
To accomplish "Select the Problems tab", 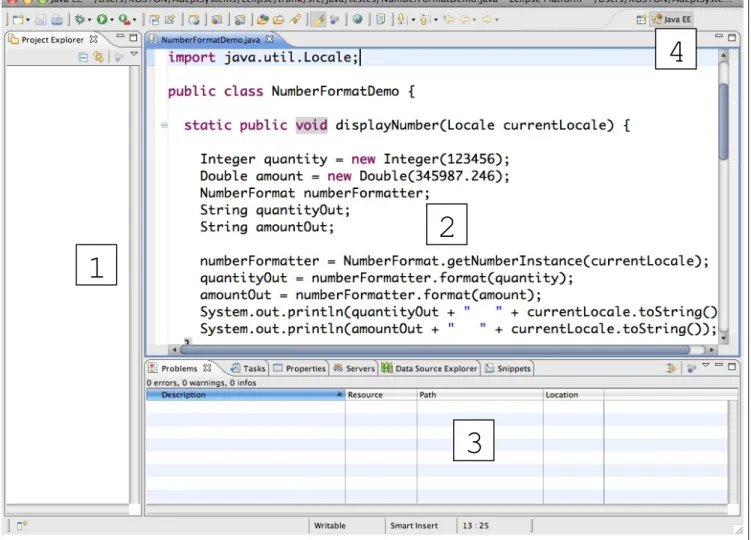I will click(179, 368).
